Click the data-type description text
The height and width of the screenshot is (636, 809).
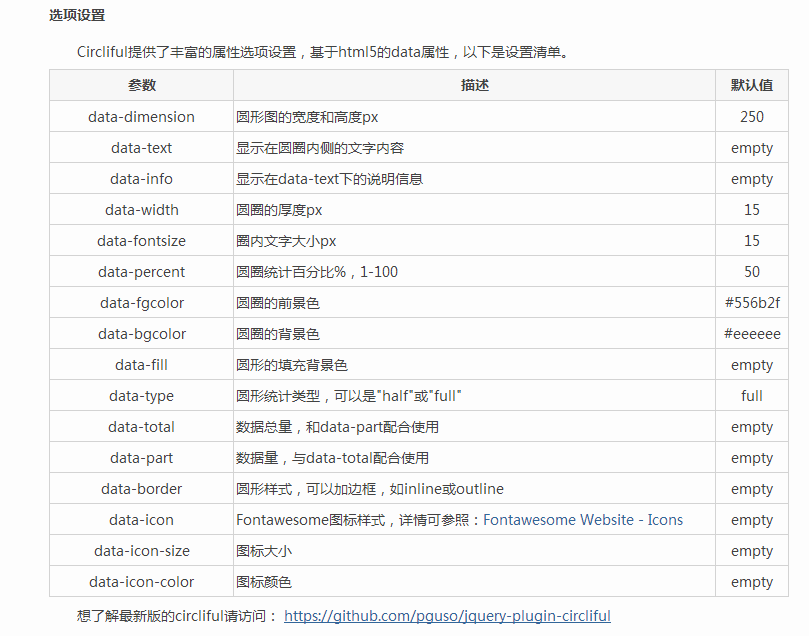point(348,396)
